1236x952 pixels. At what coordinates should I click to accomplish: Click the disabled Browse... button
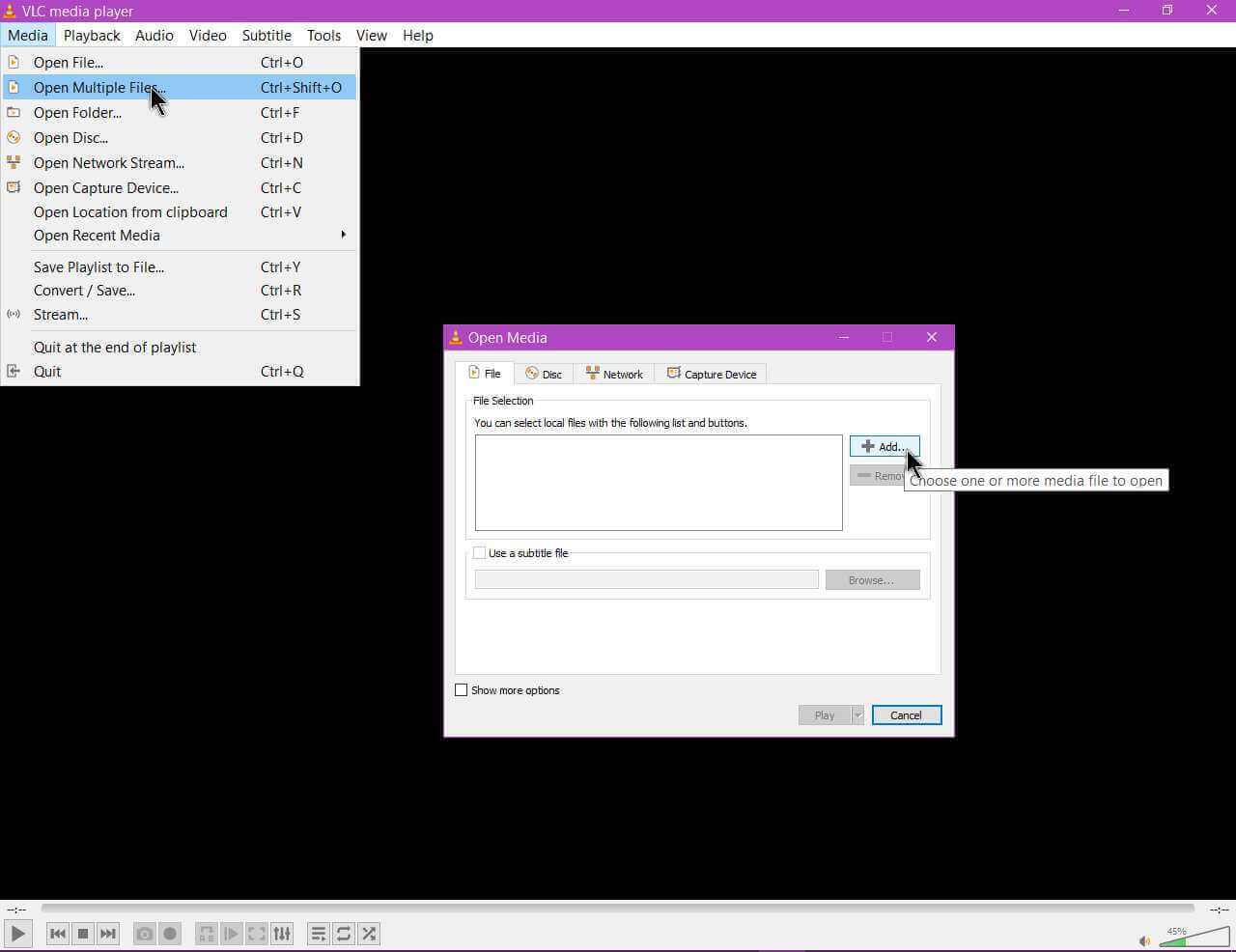coord(872,579)
